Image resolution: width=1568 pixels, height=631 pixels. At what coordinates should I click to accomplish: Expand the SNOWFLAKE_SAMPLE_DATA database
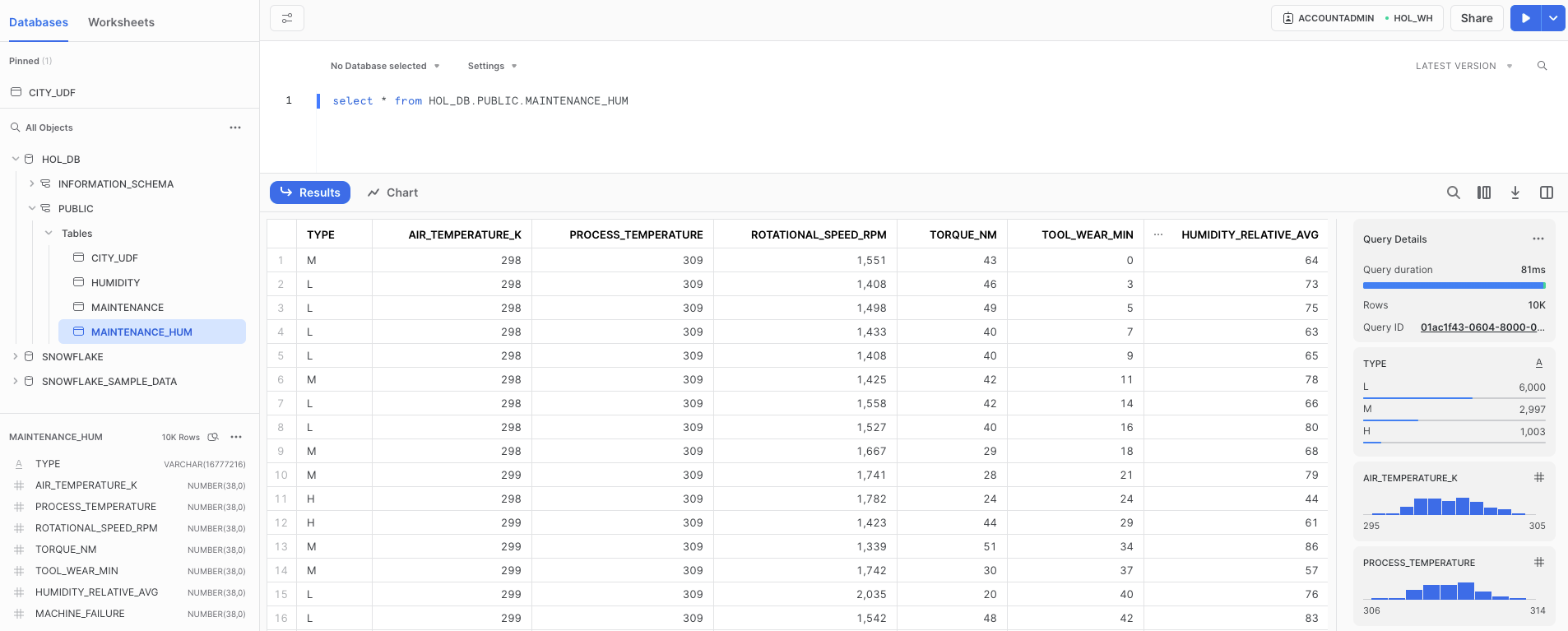16,381
